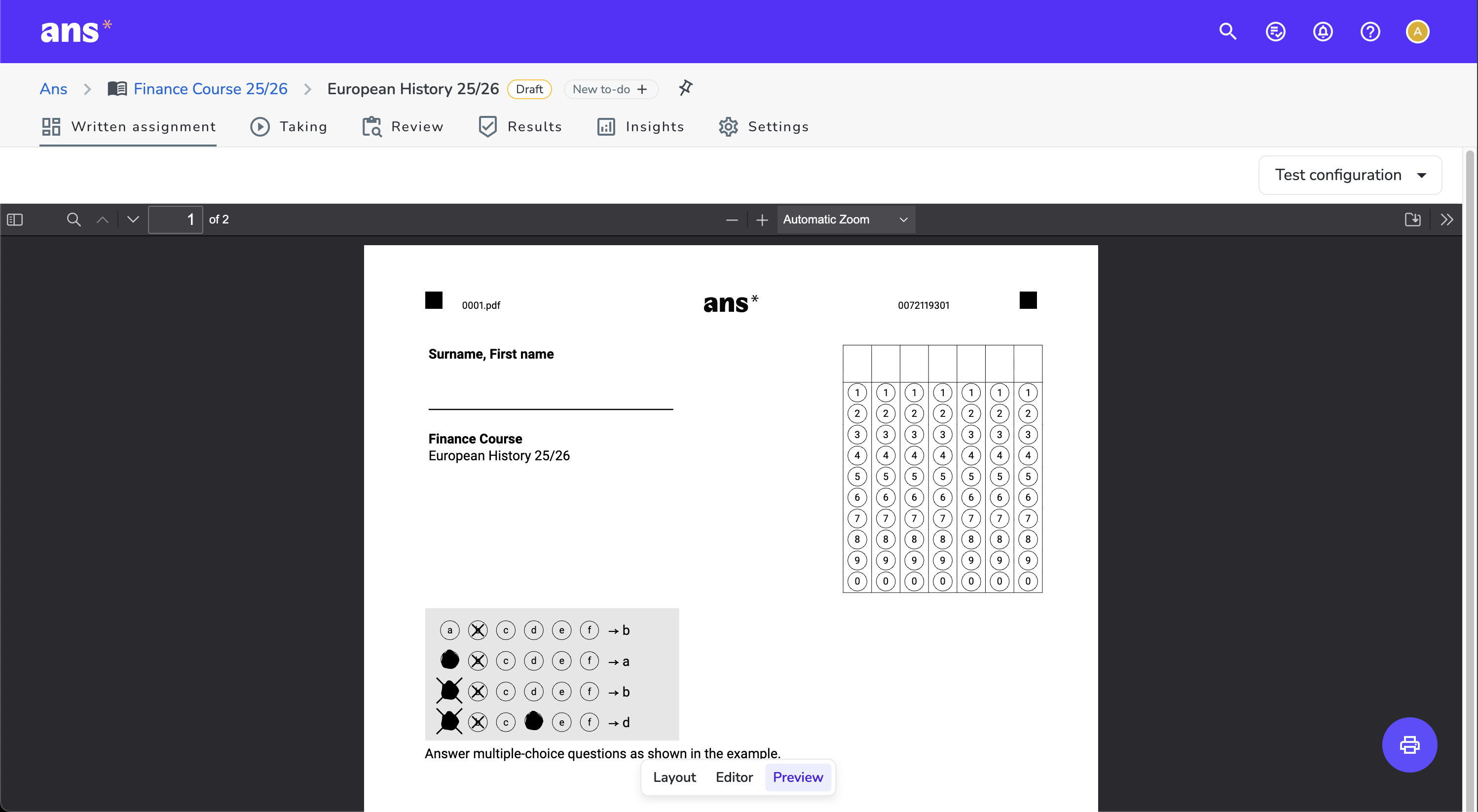Switch to Layout view
The image size is (1478, 812).
[674, 777]
